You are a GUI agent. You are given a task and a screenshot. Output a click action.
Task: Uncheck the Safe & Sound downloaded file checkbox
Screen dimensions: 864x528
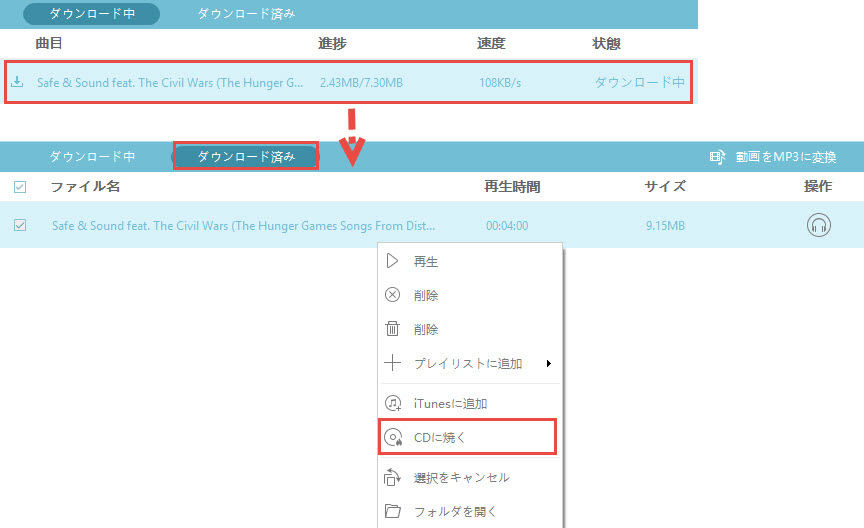tap(20, 225)
